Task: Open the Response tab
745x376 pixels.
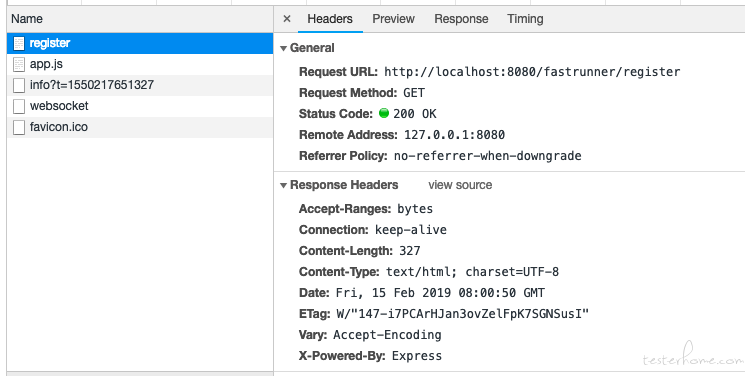Action: coord(461,19)
